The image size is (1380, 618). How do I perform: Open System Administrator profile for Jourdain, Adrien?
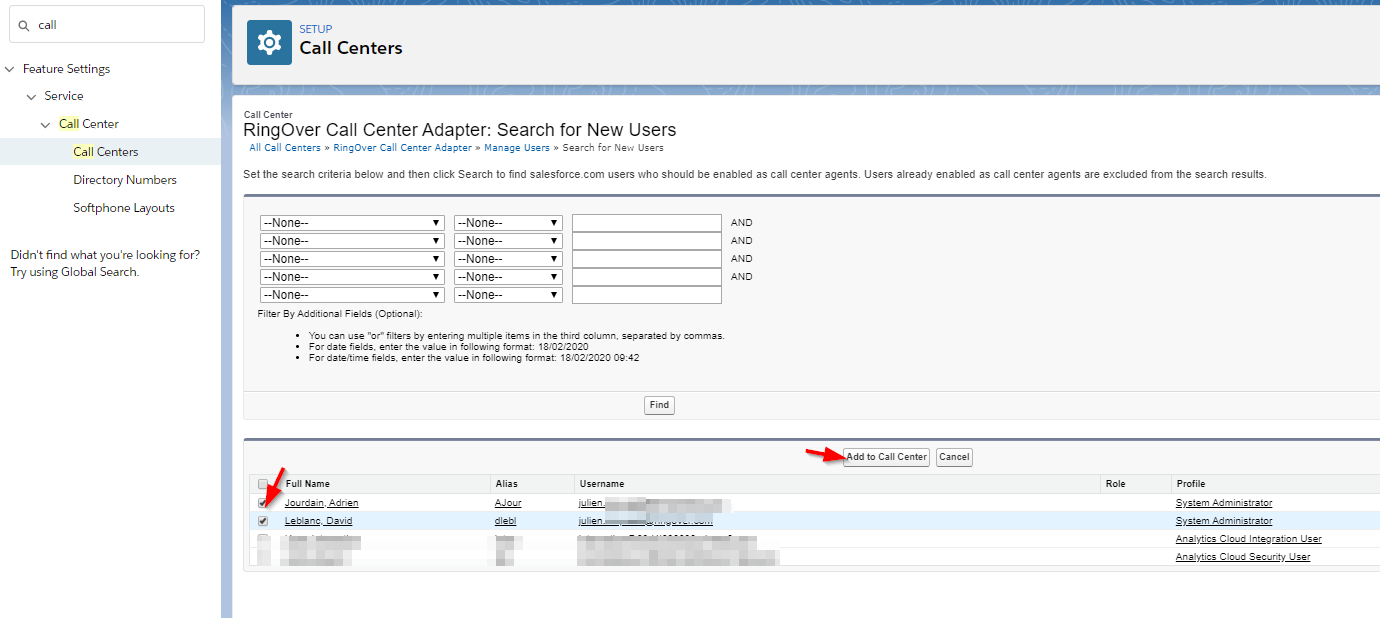pyautogui.click(x=1224, y=503)
